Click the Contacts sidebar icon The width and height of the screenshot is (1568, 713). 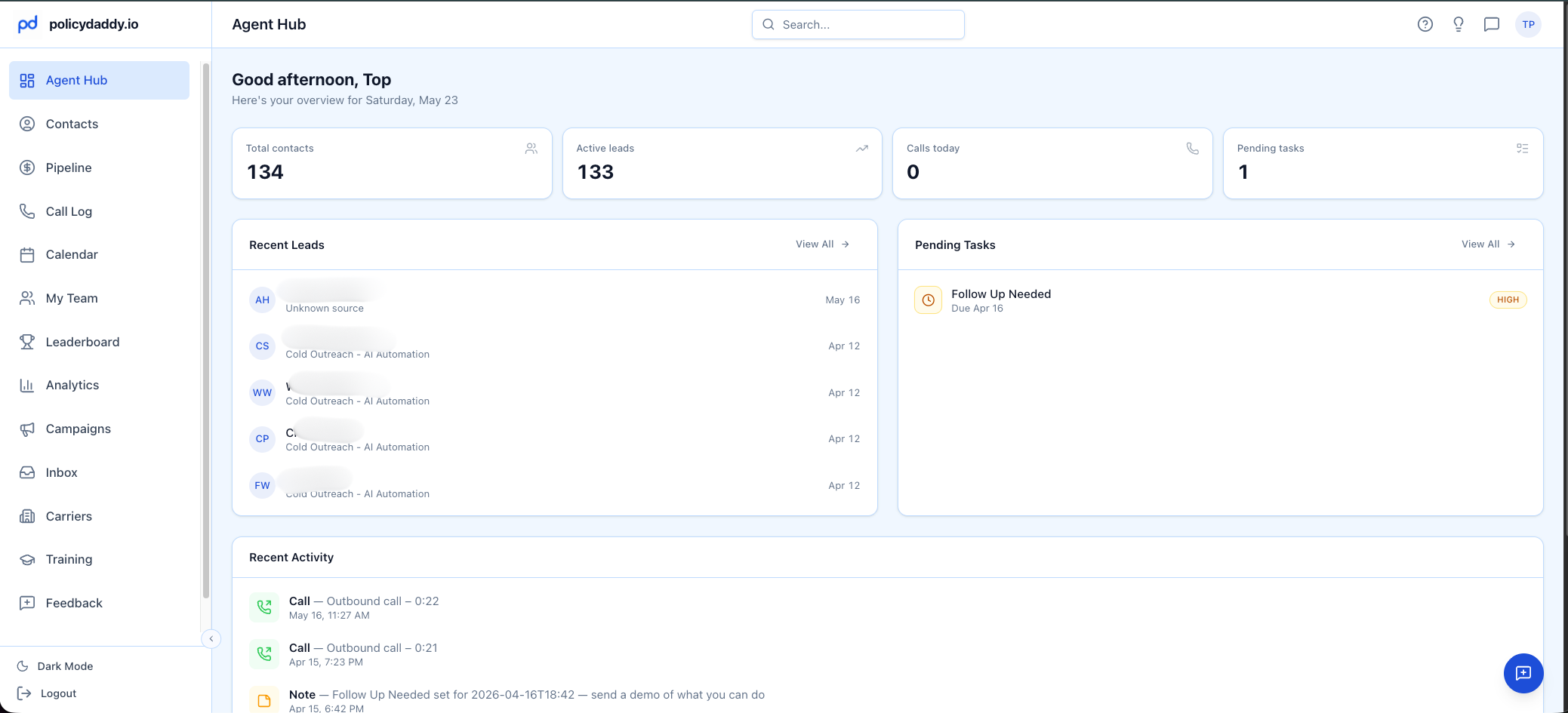coord(27,124)
